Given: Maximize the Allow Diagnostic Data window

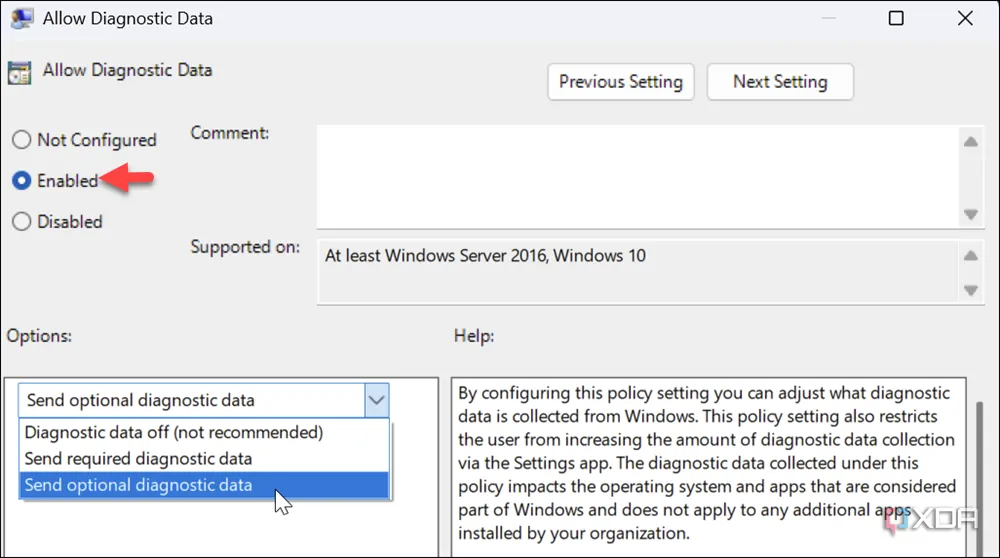Looking at the screenshot, I should click(x=896, y=19).
